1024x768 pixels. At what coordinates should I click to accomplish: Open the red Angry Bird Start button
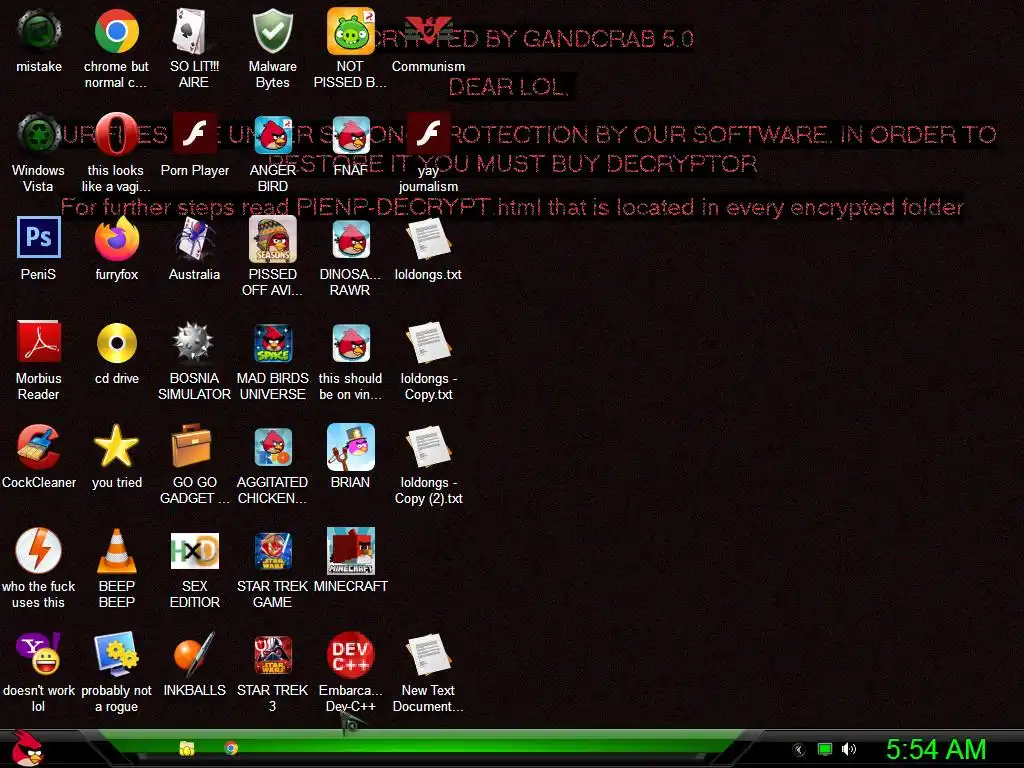pos(27,748)
